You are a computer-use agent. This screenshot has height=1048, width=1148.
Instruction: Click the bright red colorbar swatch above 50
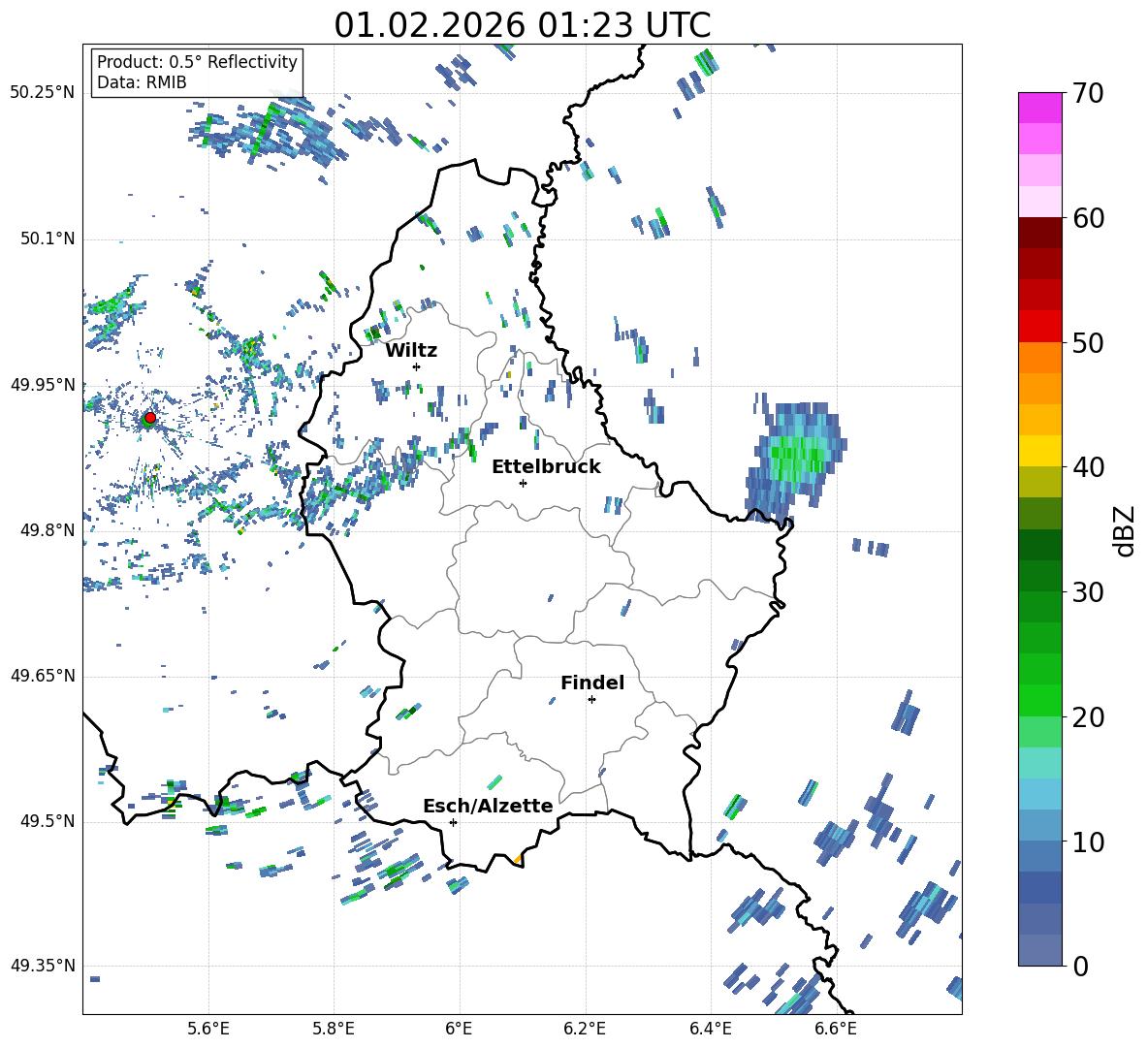click(x=1040, y=326)
